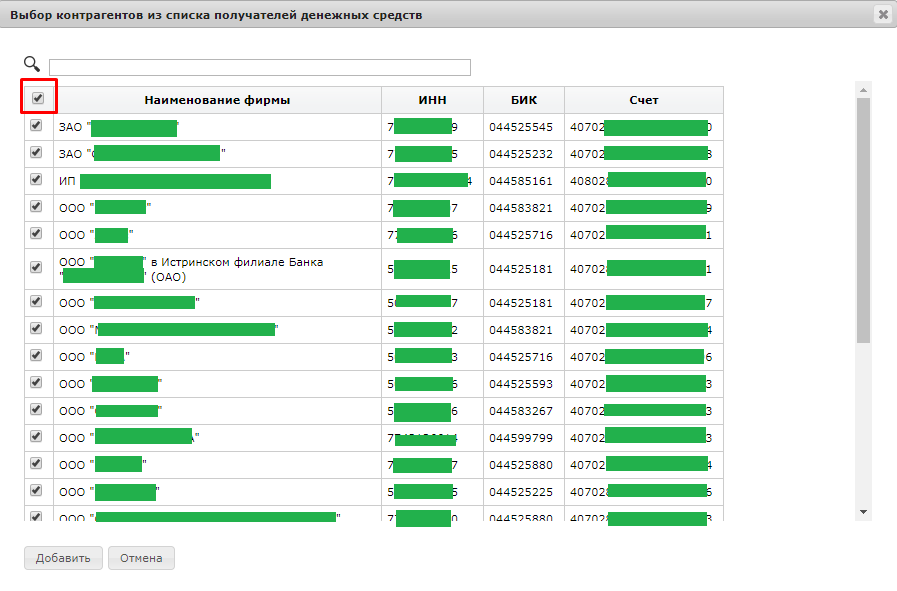Click the magnifying glass search icon

[32, 65]
